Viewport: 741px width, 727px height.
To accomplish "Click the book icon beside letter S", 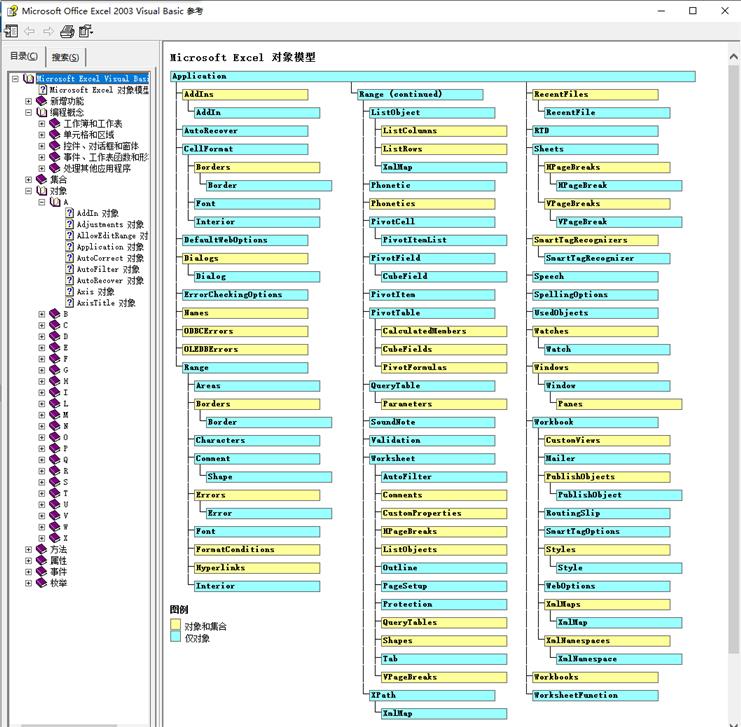I will click(x=55, y=482).
